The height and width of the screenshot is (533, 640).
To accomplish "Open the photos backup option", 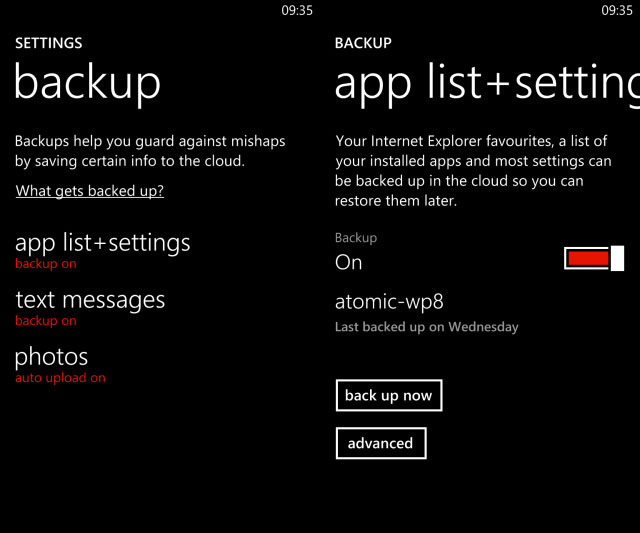I will (51, 357).
